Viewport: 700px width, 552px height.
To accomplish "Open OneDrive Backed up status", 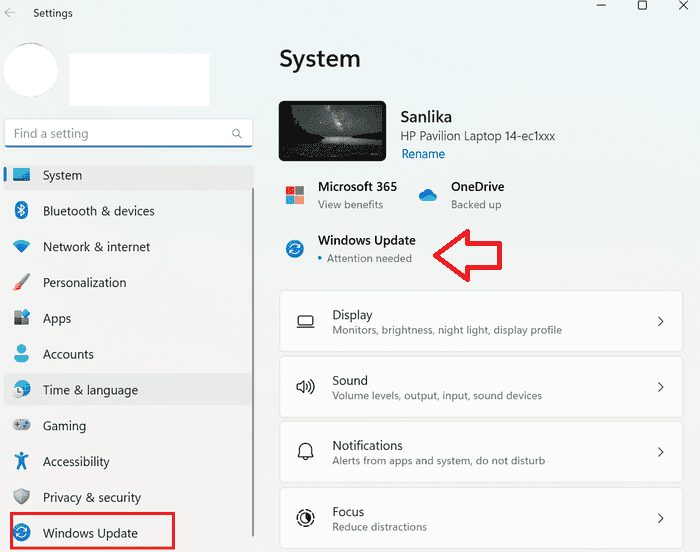I will pos(476,205).
